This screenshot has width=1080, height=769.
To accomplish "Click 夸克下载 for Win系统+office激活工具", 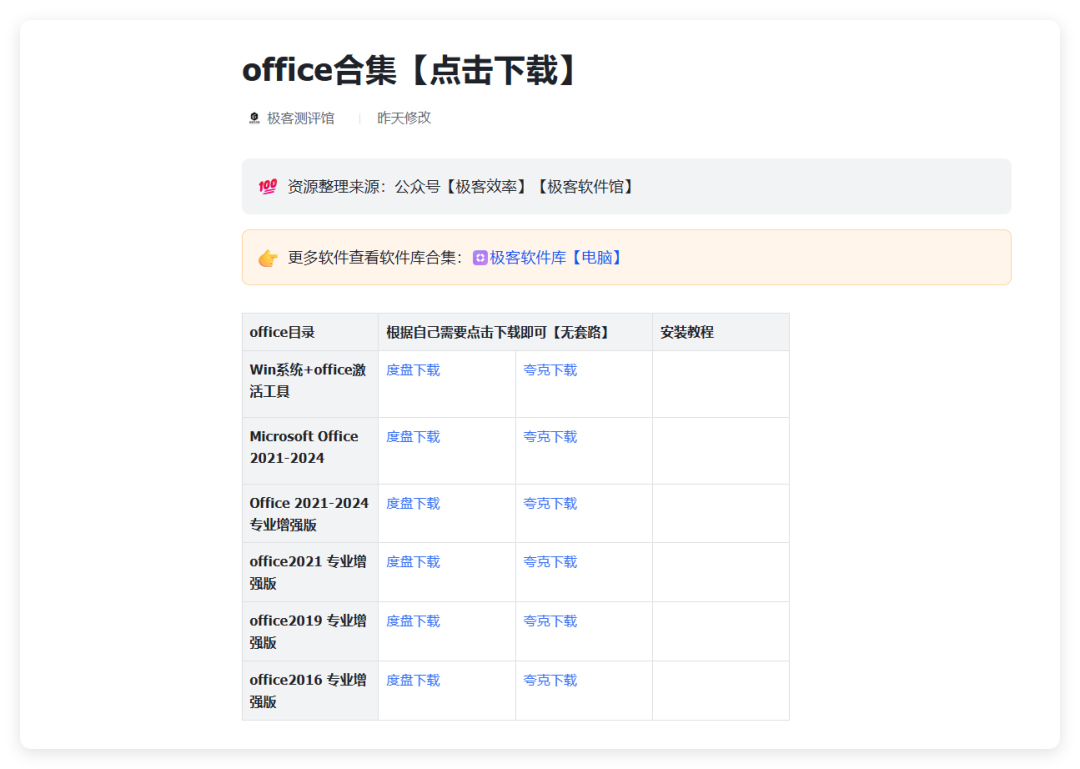I will [550, 370].
